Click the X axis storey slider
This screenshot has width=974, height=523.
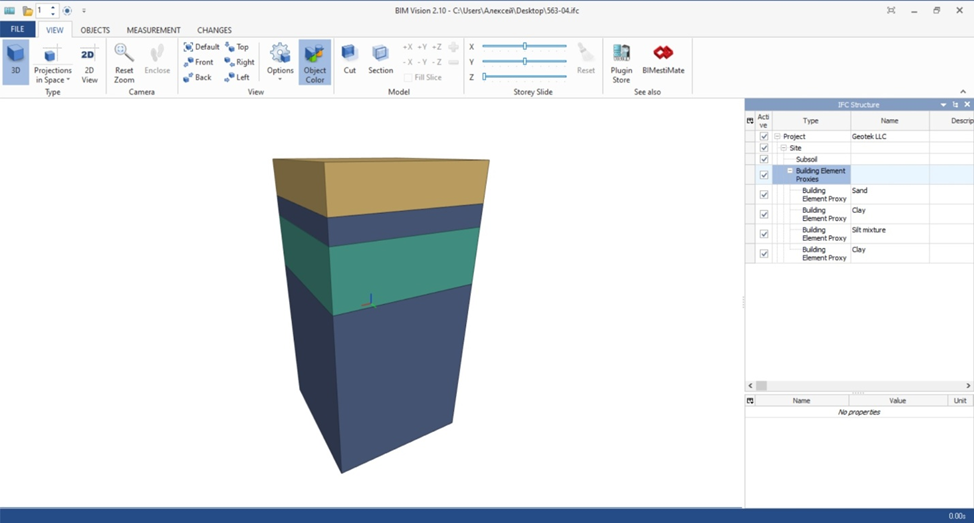tap(525, 46)
